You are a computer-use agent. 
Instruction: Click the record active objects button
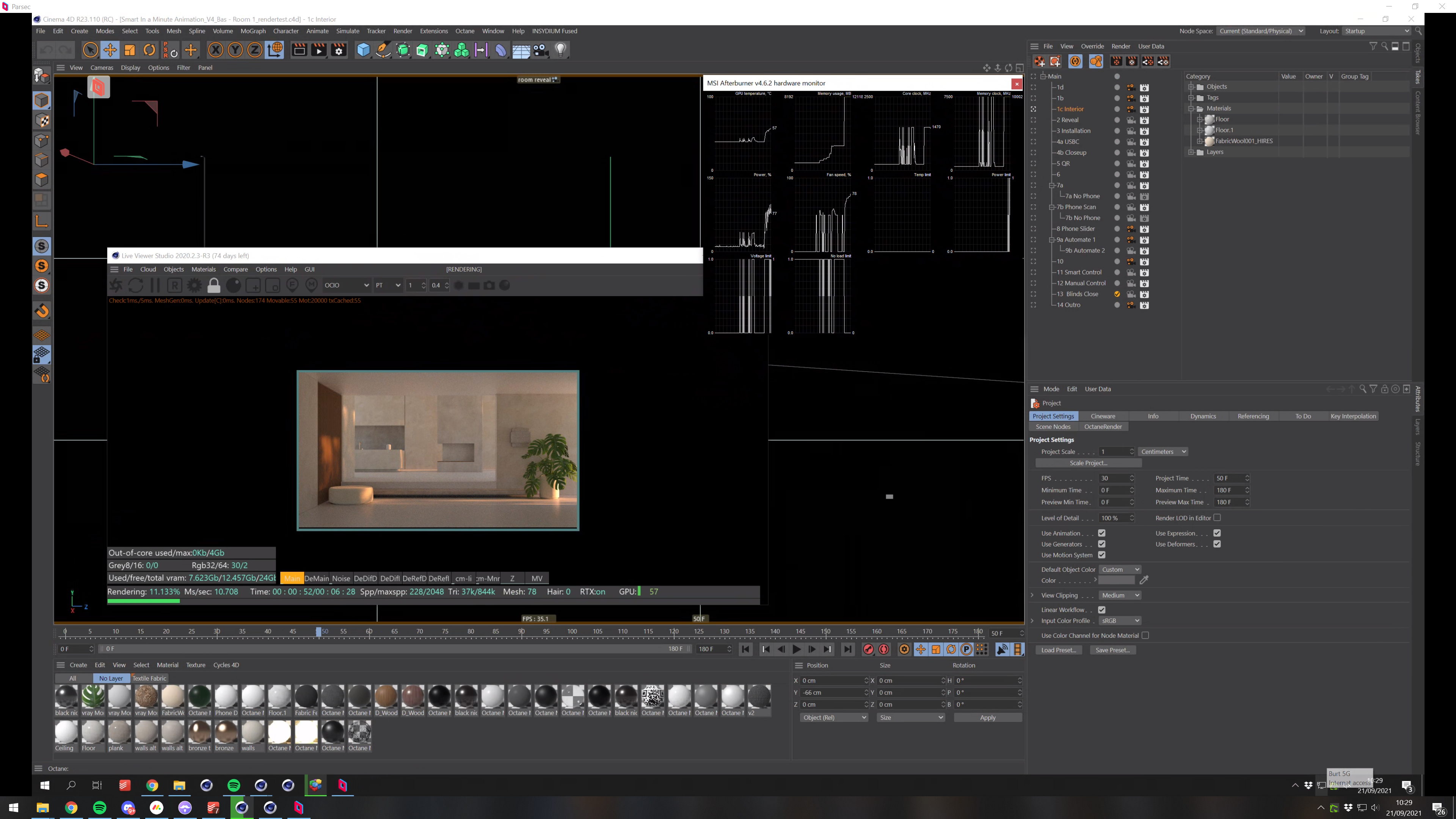(868, 650)
